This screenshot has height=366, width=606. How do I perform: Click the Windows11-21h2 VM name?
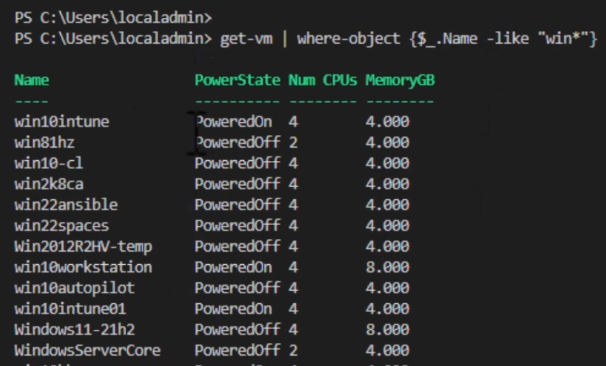[x=75, y=330]
